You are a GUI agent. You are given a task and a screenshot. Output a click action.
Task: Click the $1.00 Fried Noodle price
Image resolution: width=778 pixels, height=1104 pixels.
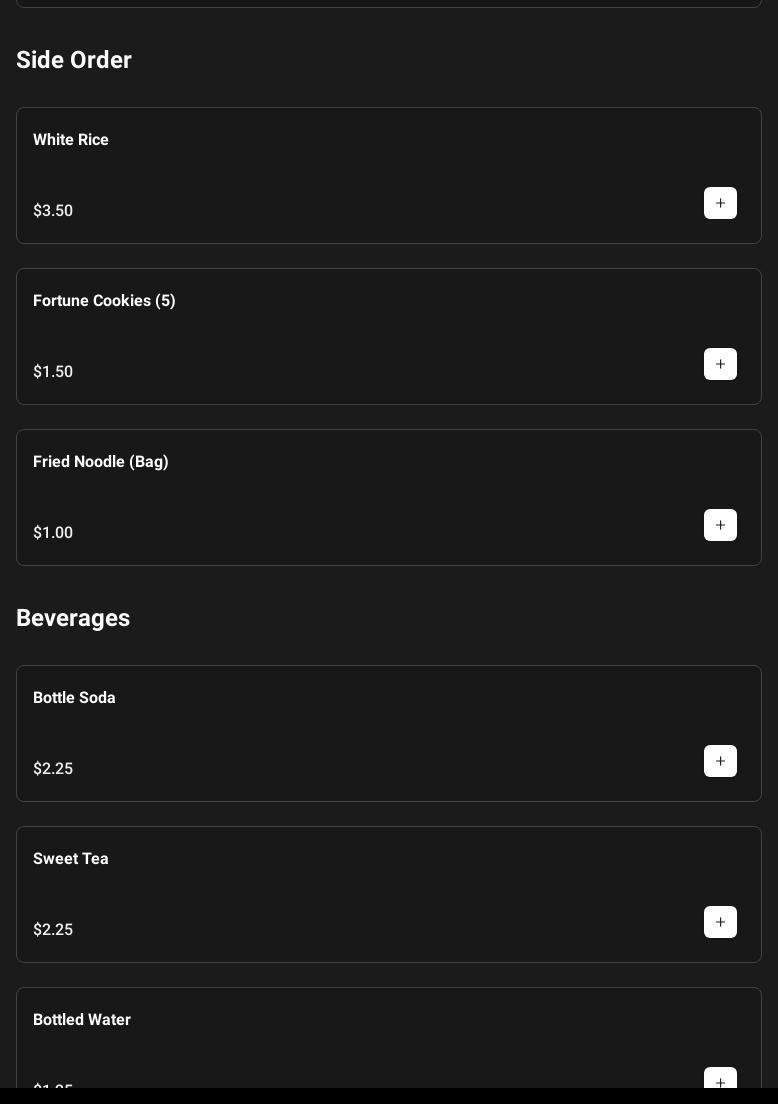point(53,533)
